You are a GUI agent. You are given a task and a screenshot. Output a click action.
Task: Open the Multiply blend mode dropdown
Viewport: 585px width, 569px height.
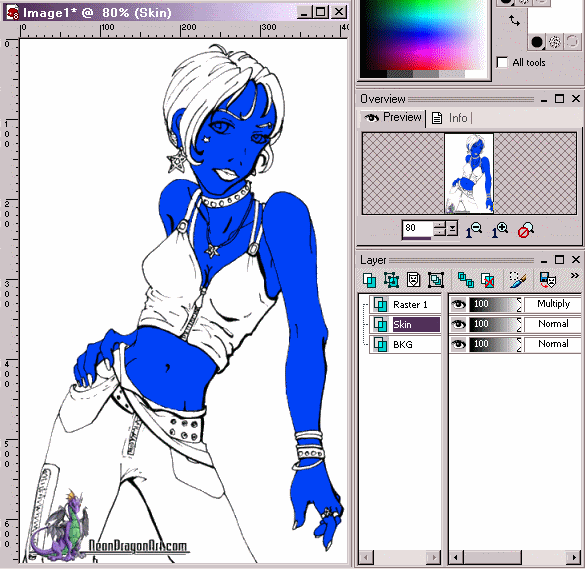[x=553, y=304]
